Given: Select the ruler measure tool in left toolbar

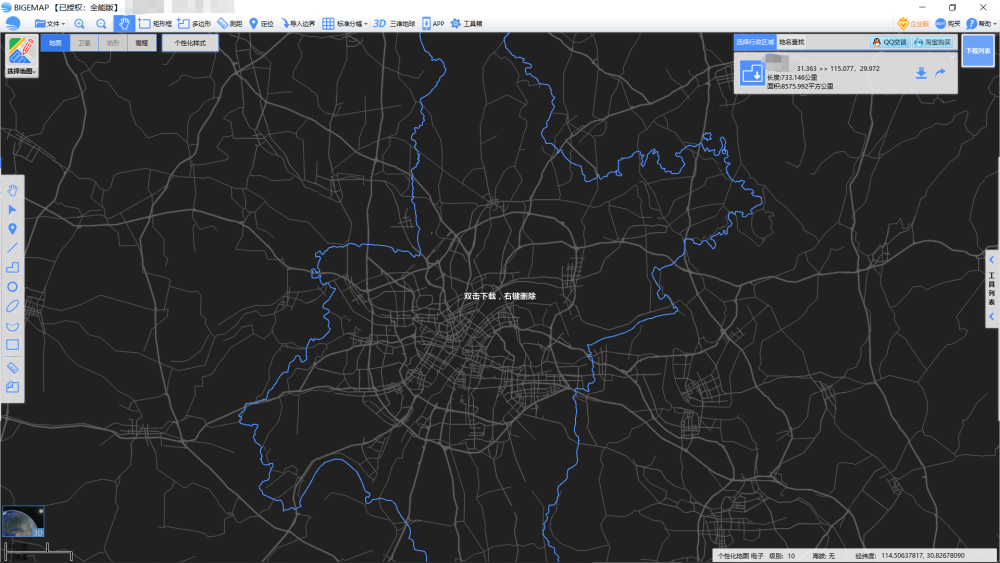Looking at the screenshot, I should 12,368.
